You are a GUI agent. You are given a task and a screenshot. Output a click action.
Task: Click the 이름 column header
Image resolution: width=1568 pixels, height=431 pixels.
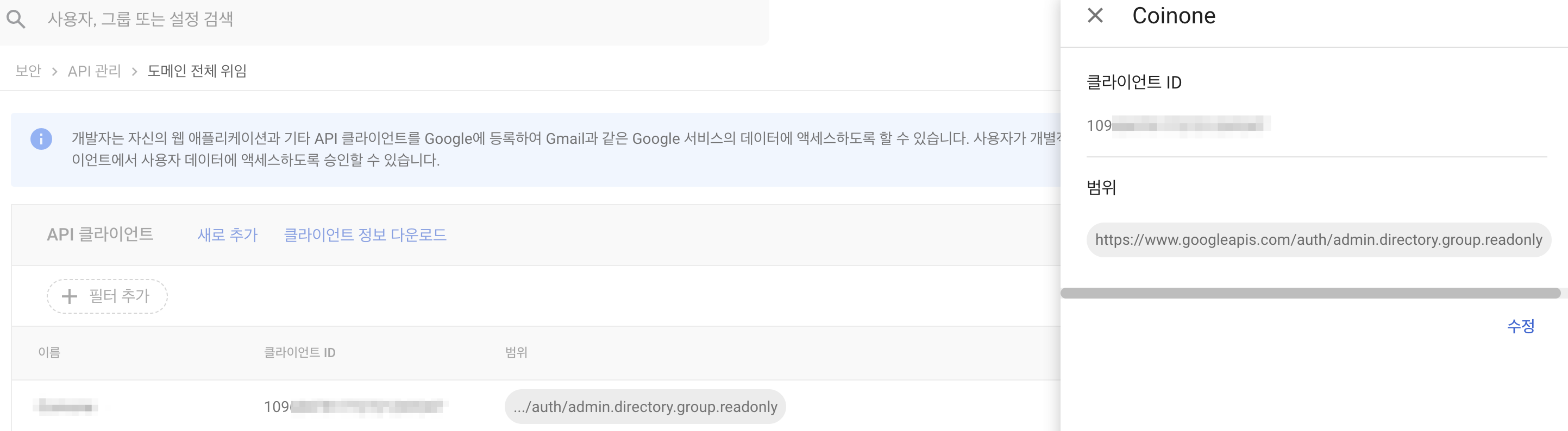coord(49,353)
